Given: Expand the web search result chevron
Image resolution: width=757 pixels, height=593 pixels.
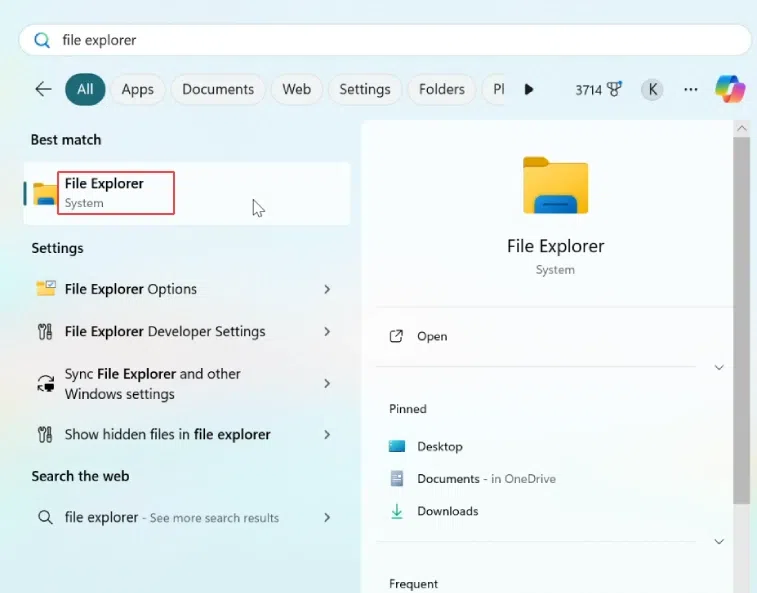Looking at the screenshot, I should tap(327, 518).
